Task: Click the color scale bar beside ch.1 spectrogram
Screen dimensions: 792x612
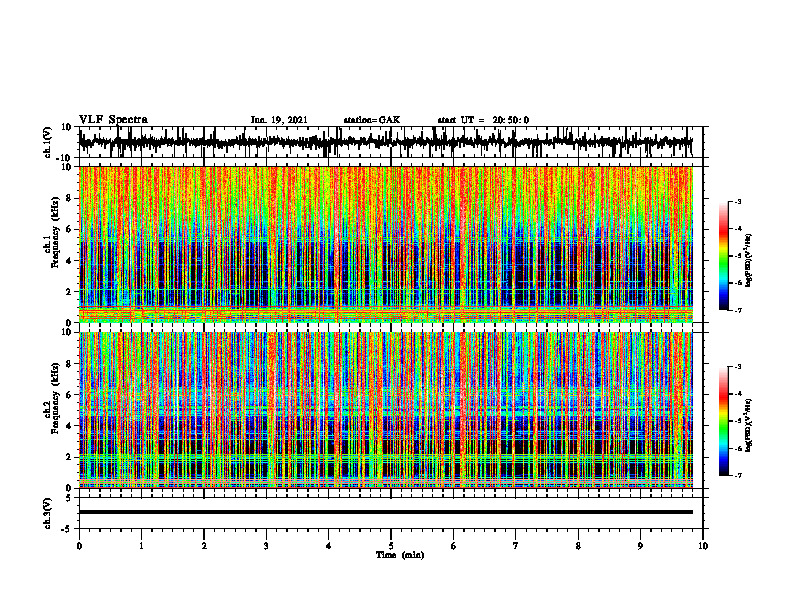Action: [x=724, y=256]
